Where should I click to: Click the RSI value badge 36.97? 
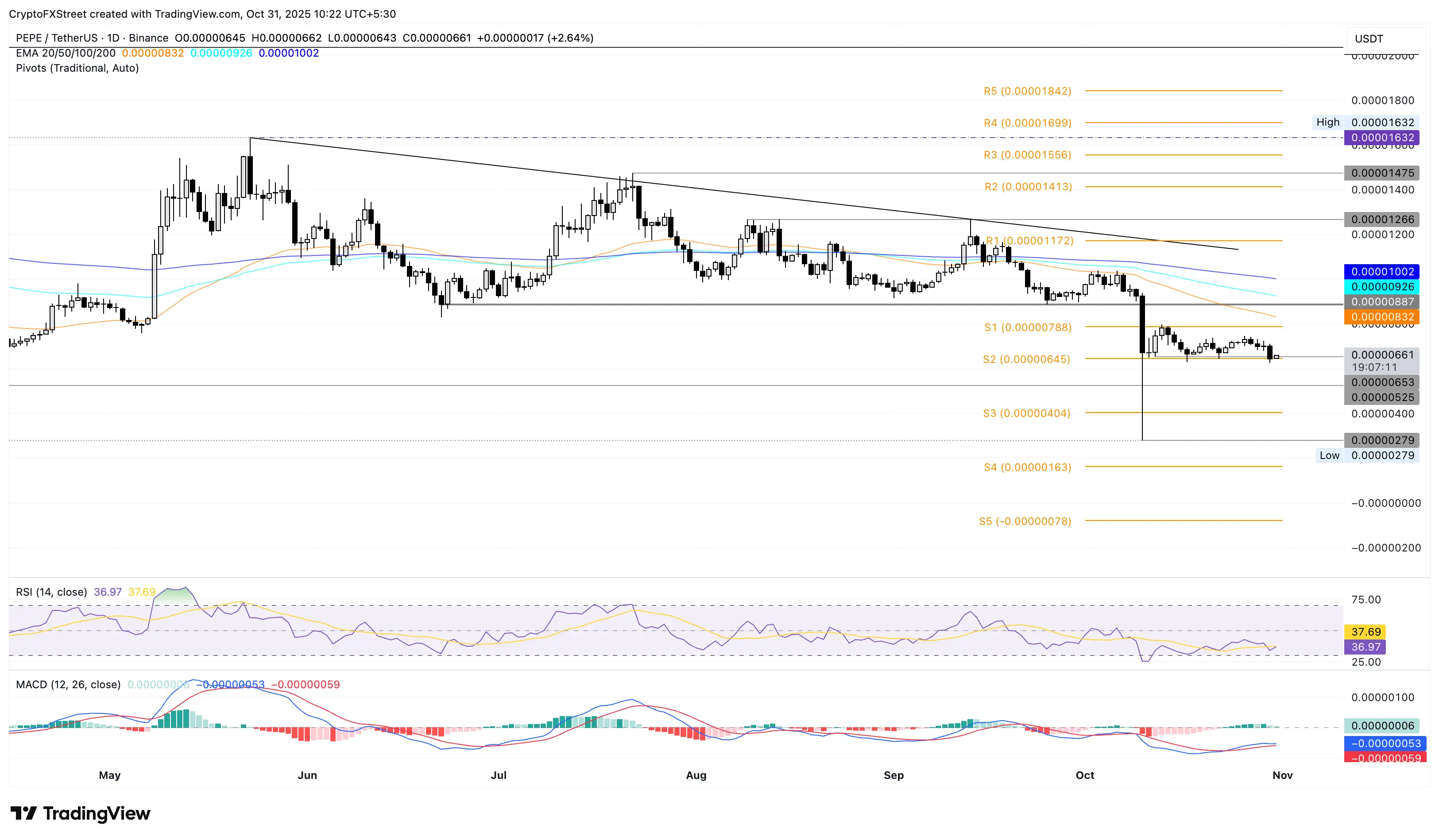tap(1366, 647)
